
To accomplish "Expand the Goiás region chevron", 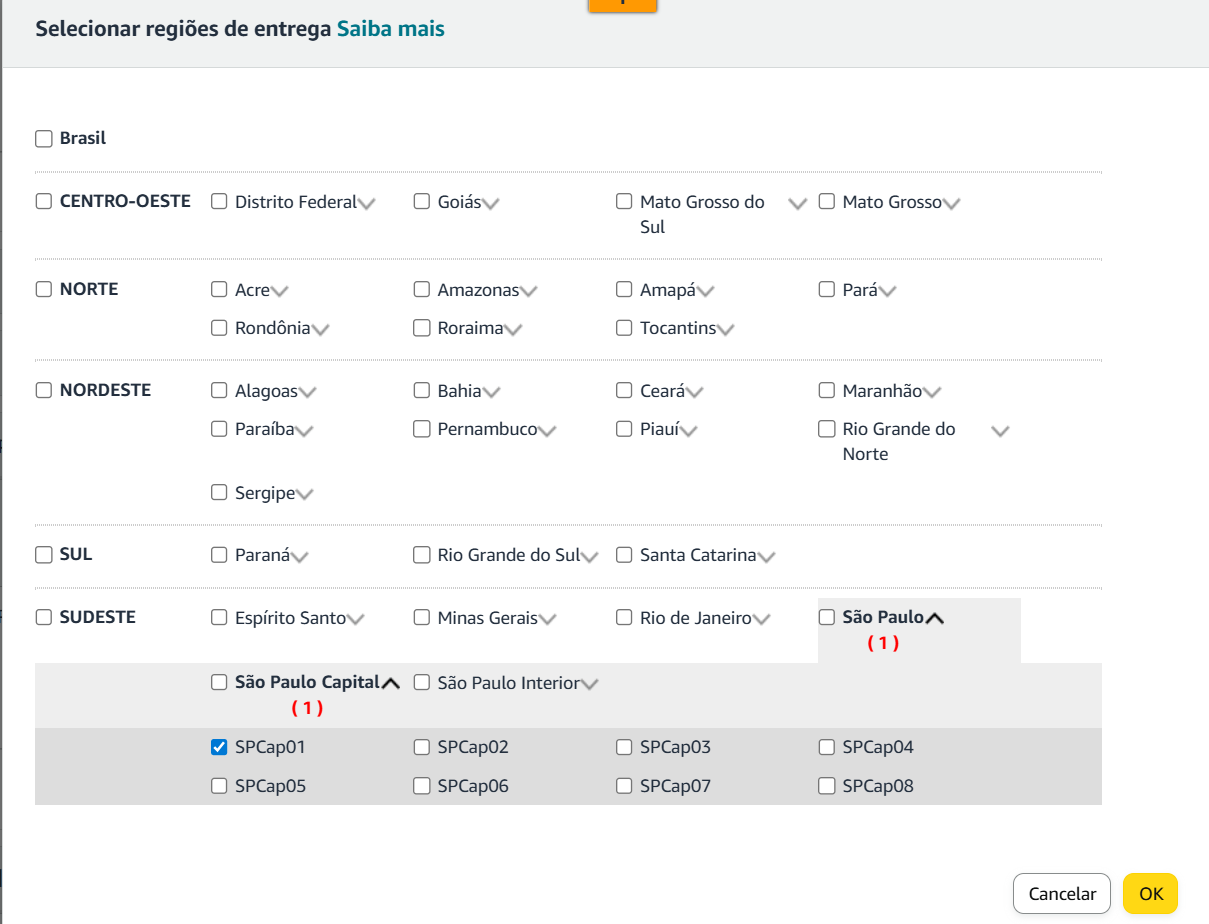I will 490,204.
